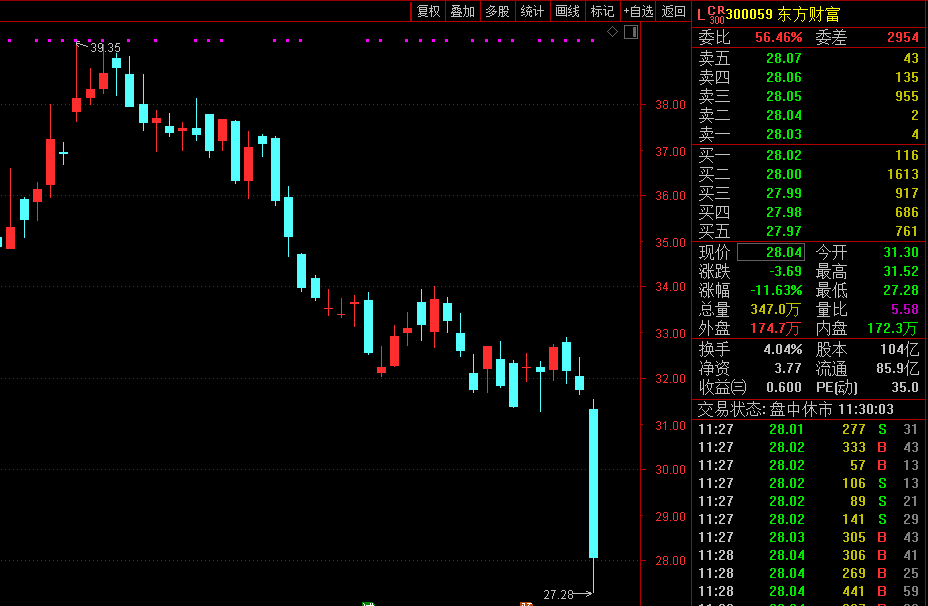Click the 39.35 high price marker
Screen dimensions: 928x606
105,47
